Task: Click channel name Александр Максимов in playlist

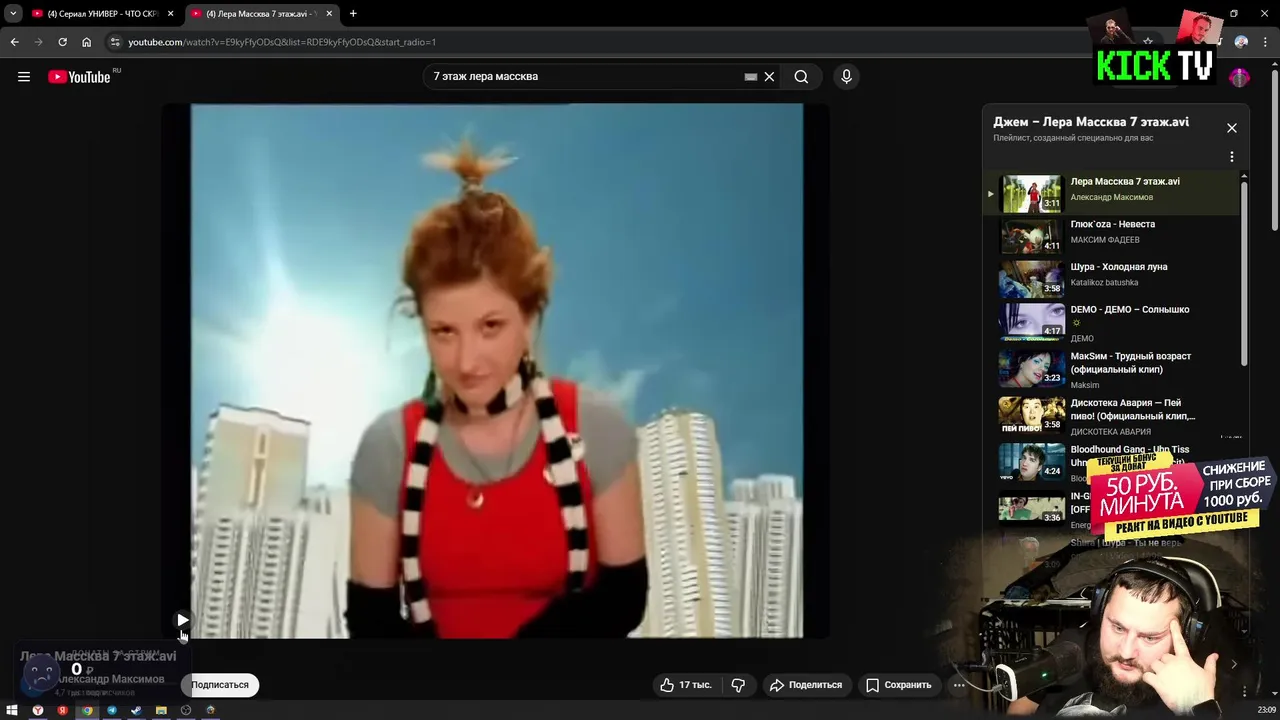Action: pos(1111,198)
